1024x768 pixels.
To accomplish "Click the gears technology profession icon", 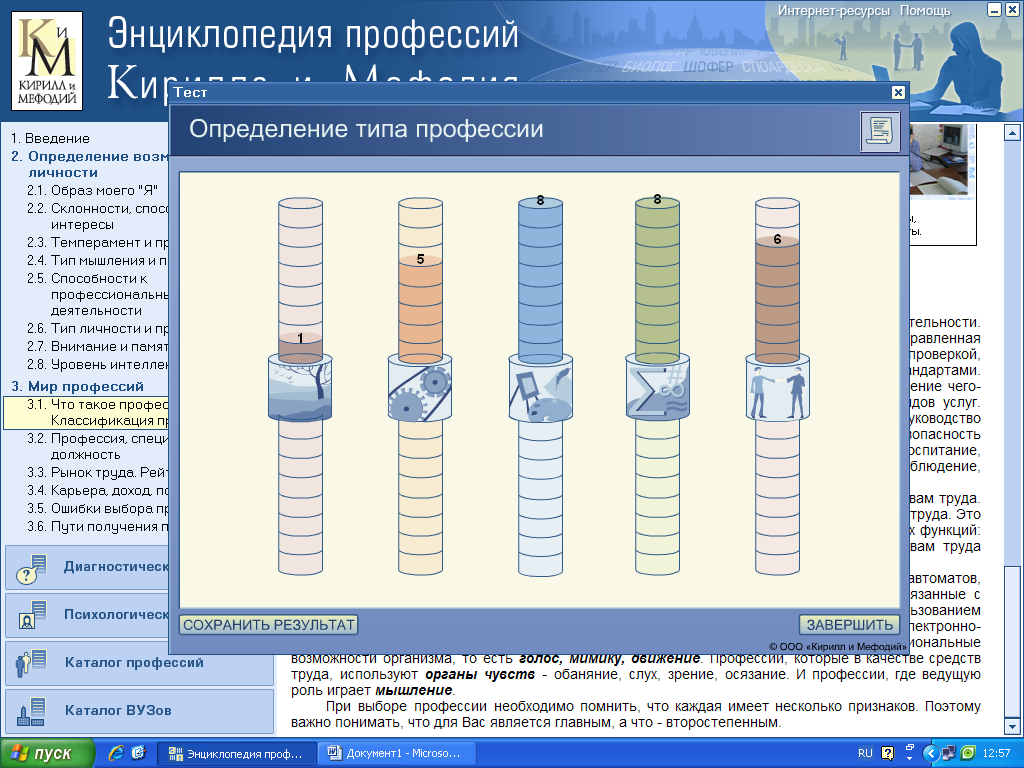I will (x=420, y=389).
